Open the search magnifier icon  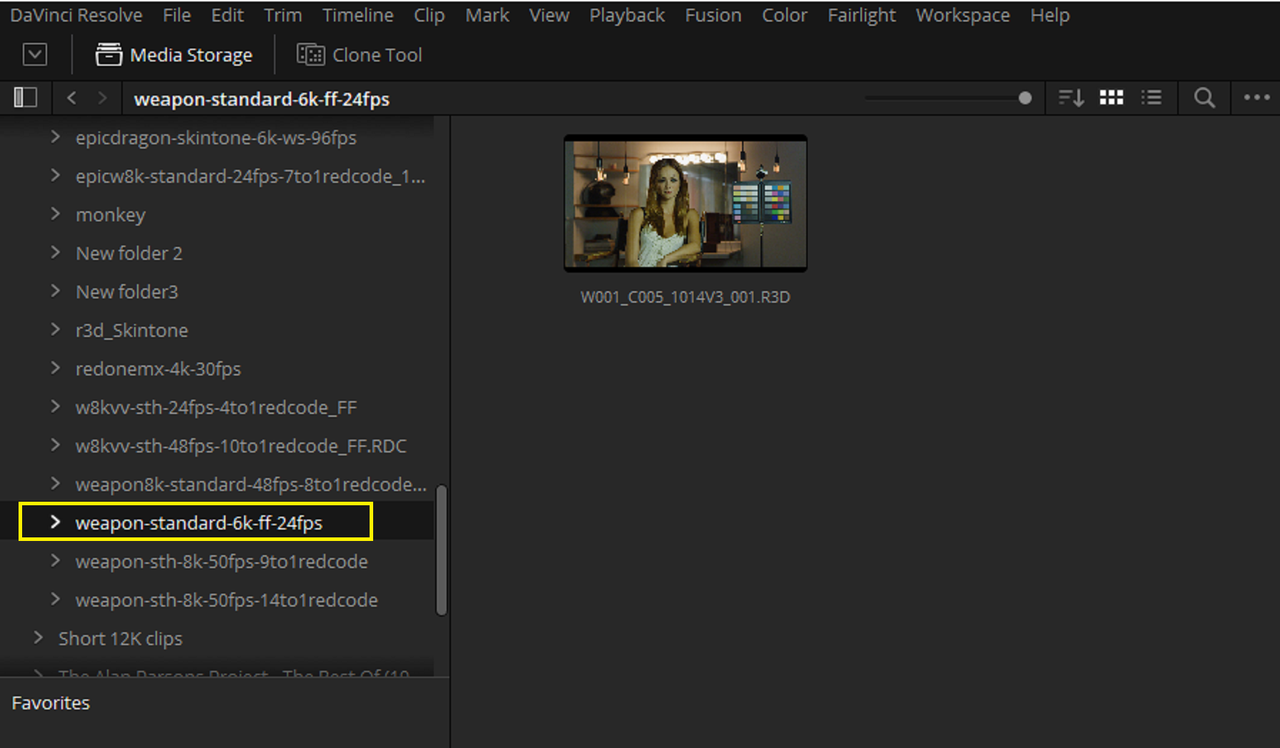pos(1205,98)
